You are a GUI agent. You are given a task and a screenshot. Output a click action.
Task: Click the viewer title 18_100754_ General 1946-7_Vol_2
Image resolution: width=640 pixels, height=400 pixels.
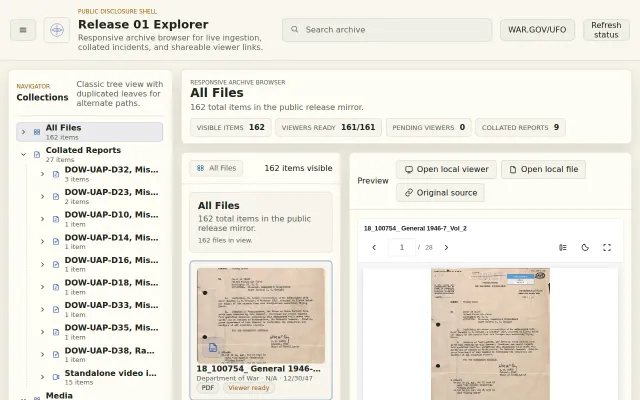415,229
